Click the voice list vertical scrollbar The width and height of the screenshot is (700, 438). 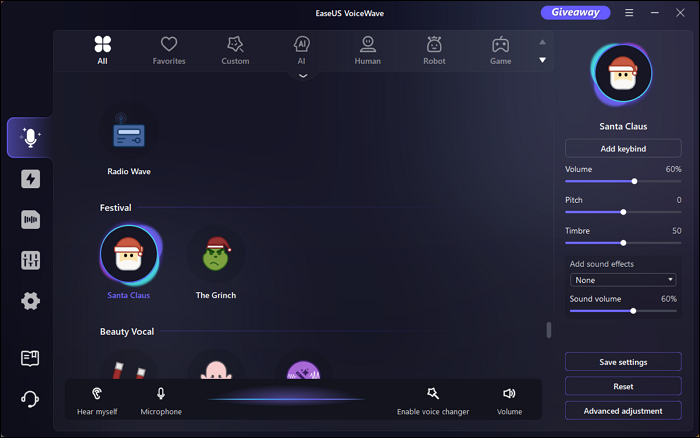click(x=547, y=330)
